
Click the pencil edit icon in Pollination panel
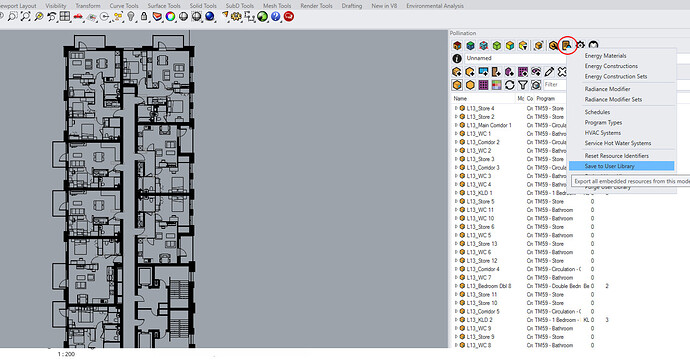click(x=549, y=72)
